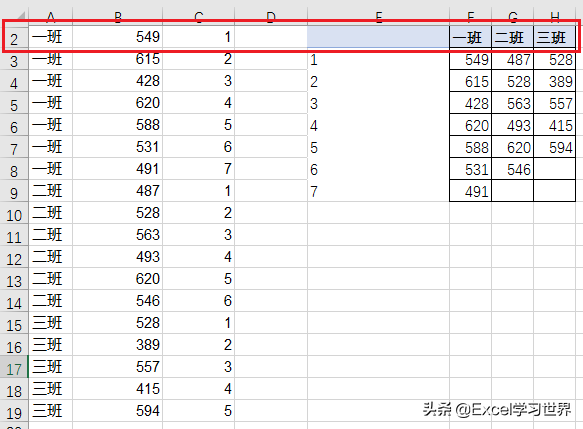Viewport: 583px width, 429px height.
Task: Select cell B19 with value 594
Action: click(117, 411)
